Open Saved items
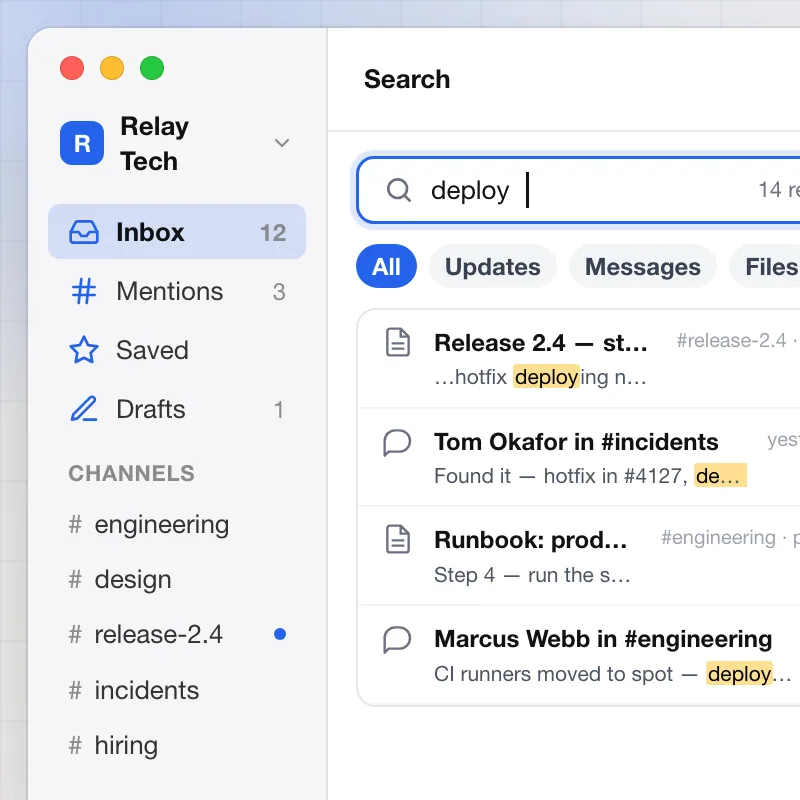This screenshot has height=800, width=800. pos(177,350)
